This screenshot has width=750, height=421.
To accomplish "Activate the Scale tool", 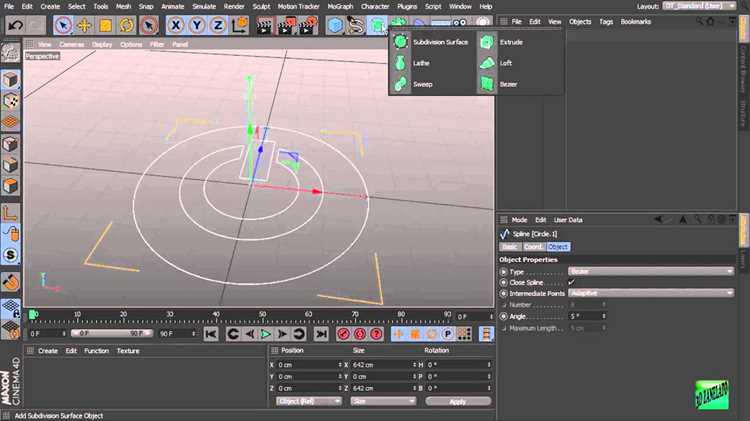I will coord(105,25).
